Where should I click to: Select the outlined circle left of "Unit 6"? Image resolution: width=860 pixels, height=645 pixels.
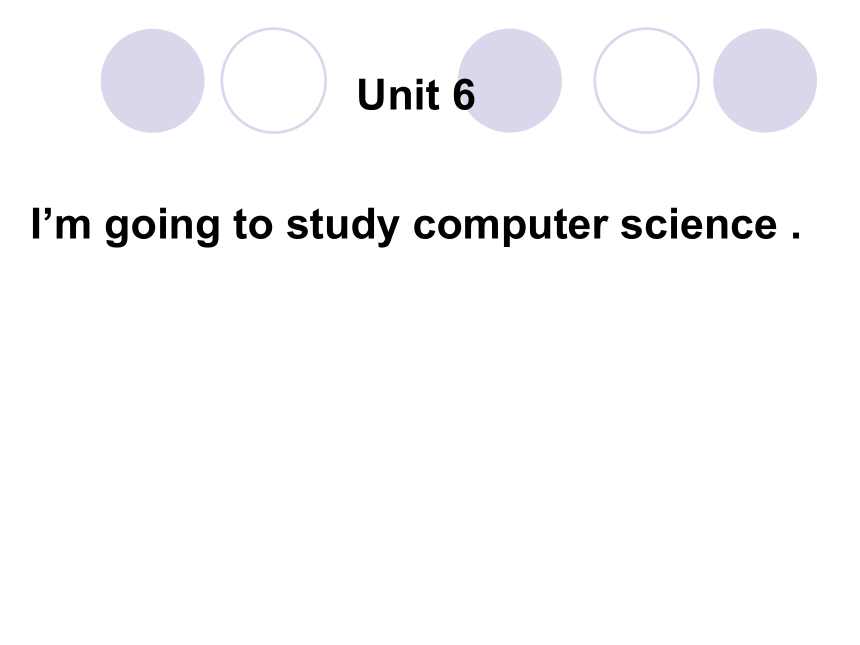click(x=274, y=81)
